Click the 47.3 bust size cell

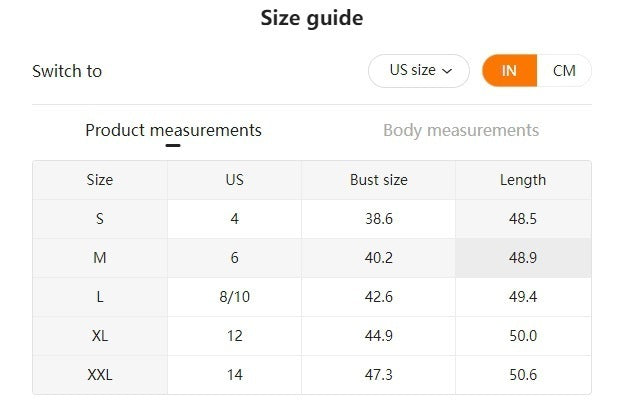click(x=379, y=375)
